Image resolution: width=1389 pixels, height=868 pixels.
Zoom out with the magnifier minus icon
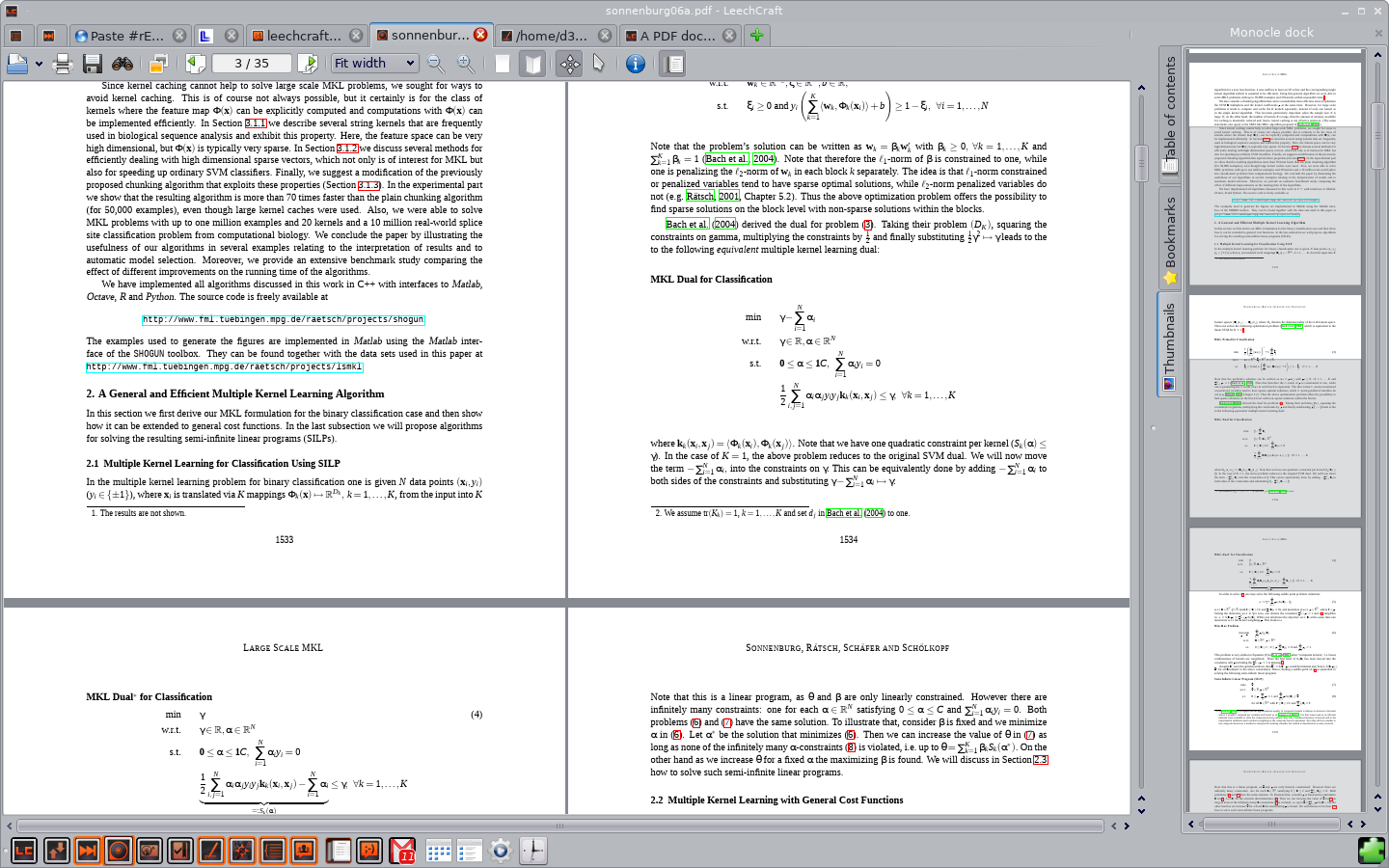pos(436,64)
